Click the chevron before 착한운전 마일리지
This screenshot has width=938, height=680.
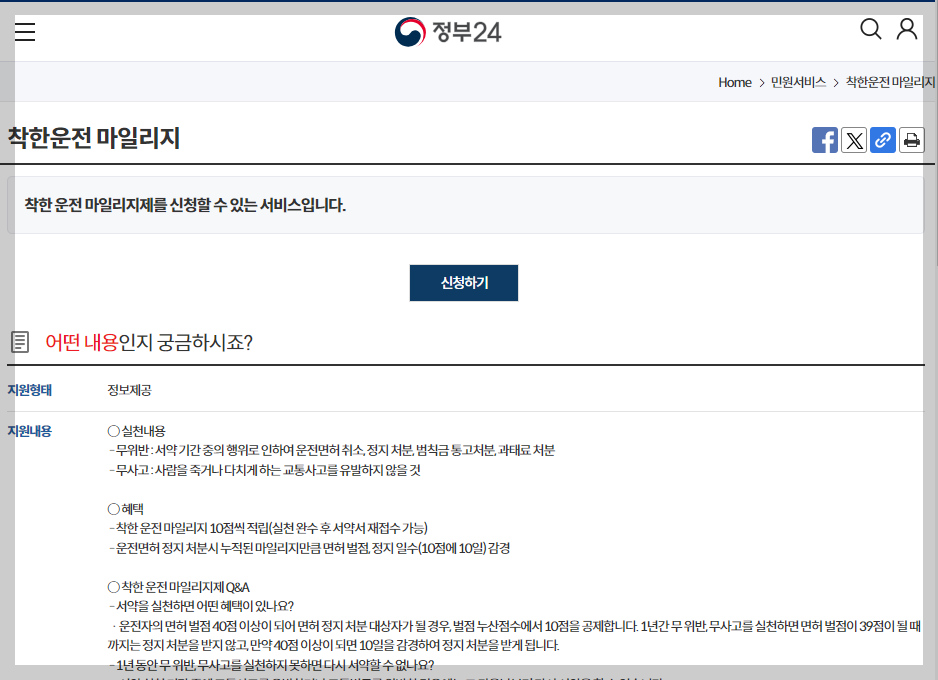point(837,82)
